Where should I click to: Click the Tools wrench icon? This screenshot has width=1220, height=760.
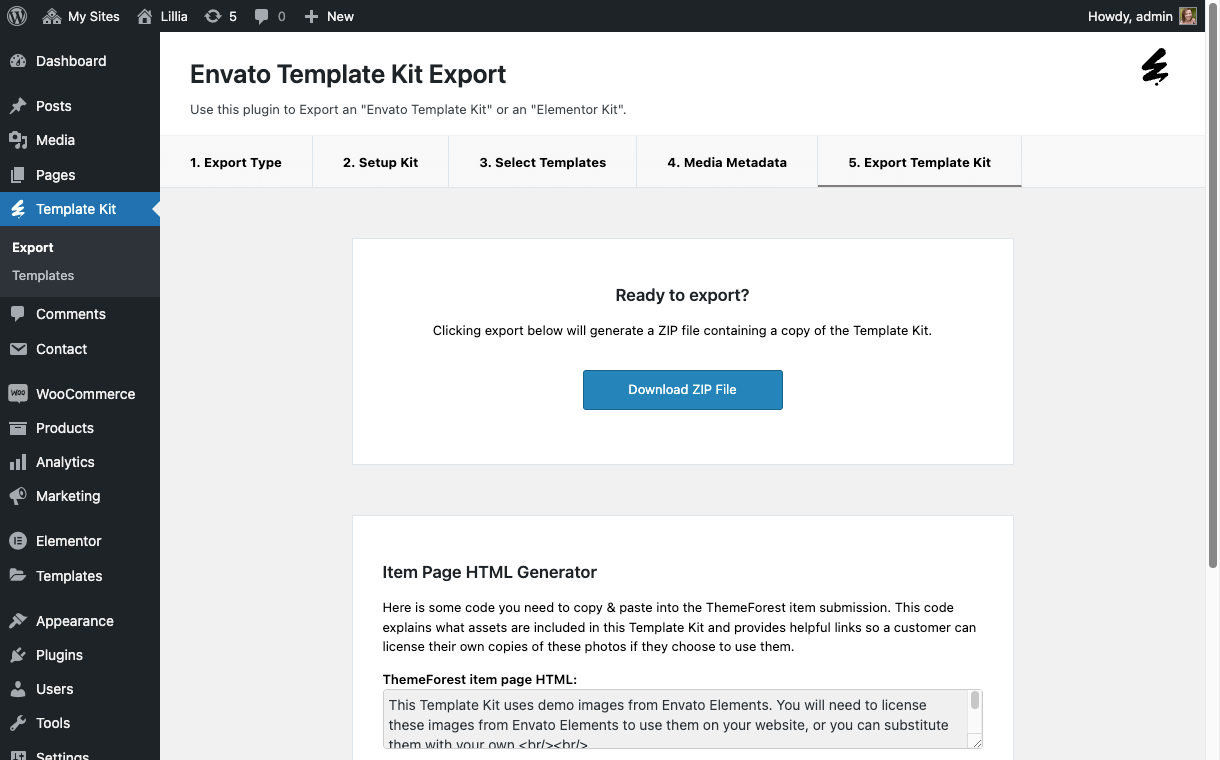(x=18, y=723)
